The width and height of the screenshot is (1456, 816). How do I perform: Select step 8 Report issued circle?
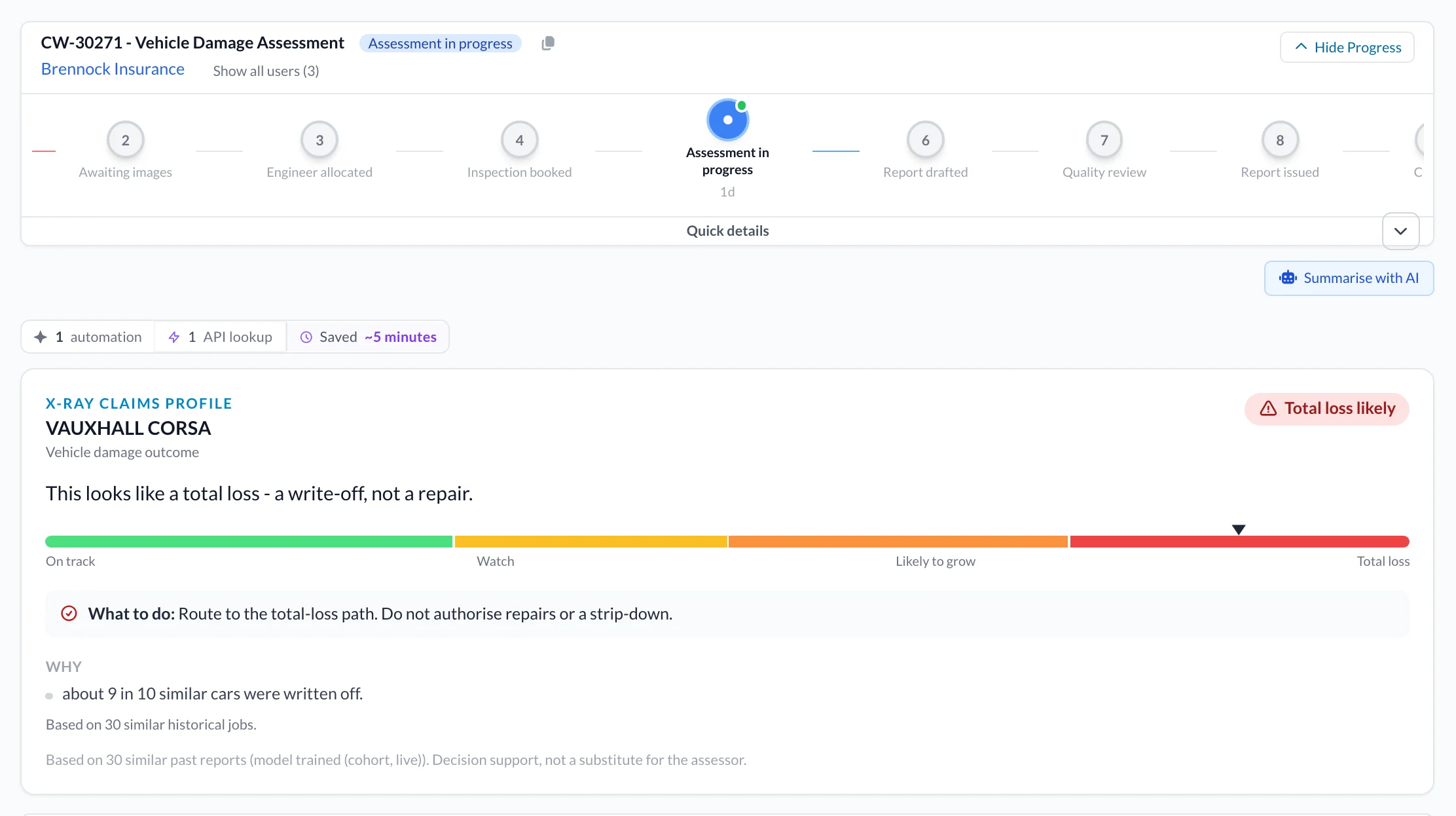pos(1279,139)
